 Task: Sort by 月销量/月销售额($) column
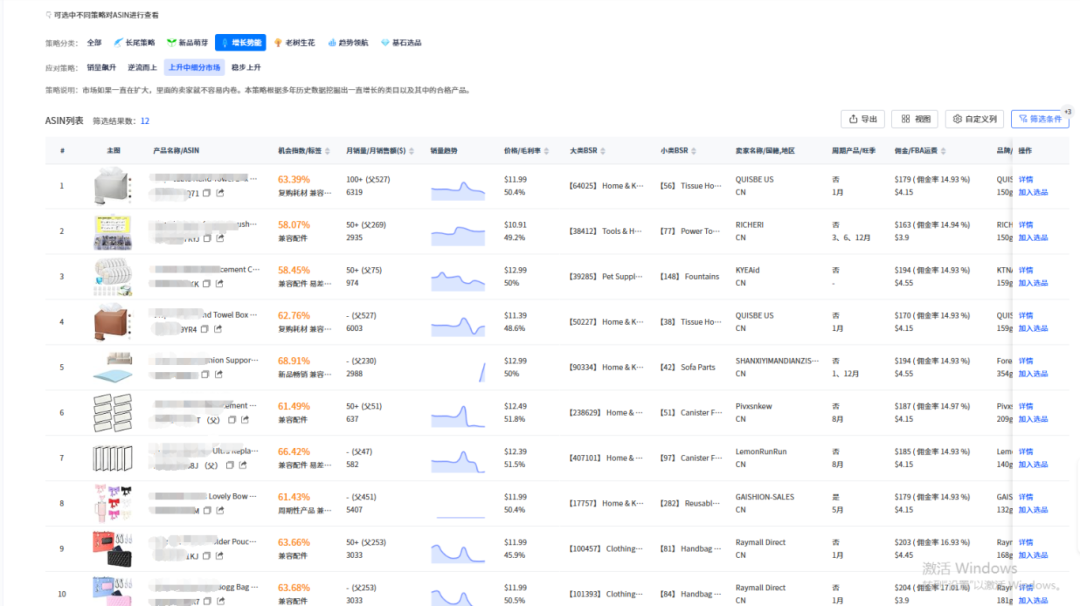pyautogui.click(x=411, y=151)
